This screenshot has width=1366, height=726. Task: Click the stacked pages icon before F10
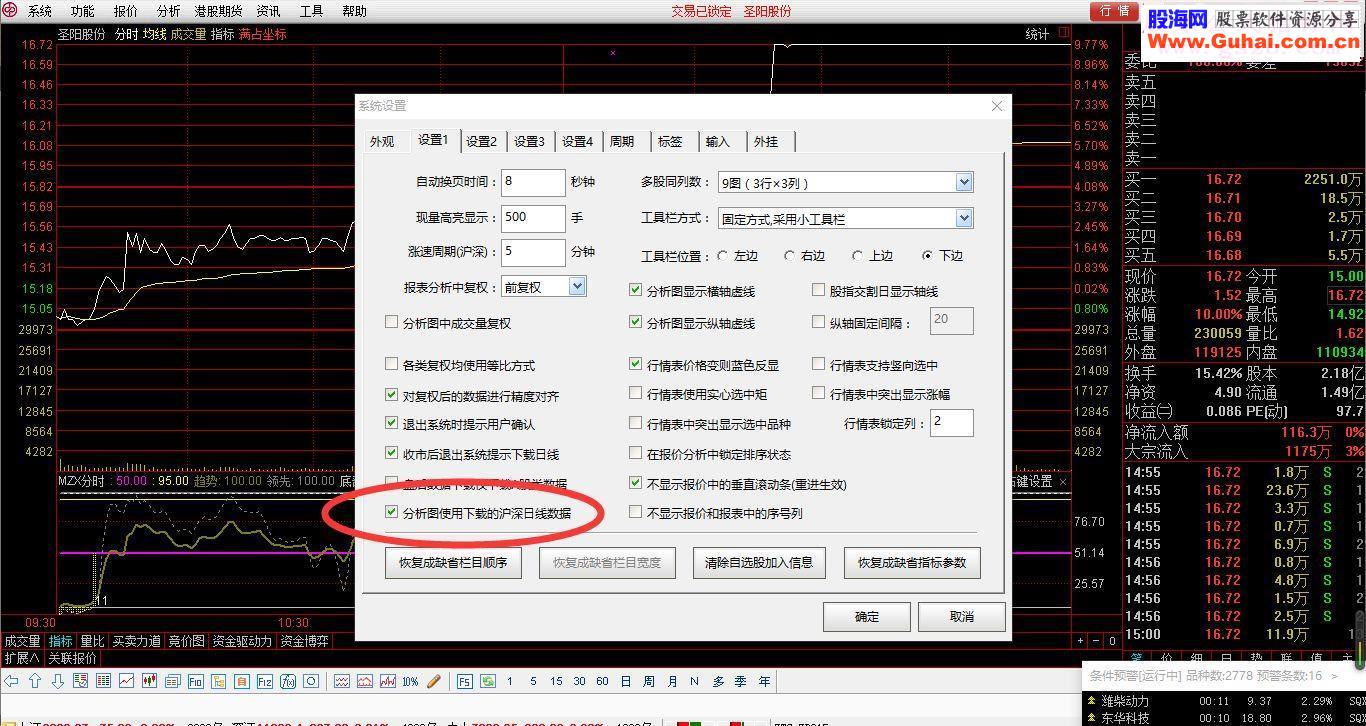pyautogui.click(x=173, y=681)
